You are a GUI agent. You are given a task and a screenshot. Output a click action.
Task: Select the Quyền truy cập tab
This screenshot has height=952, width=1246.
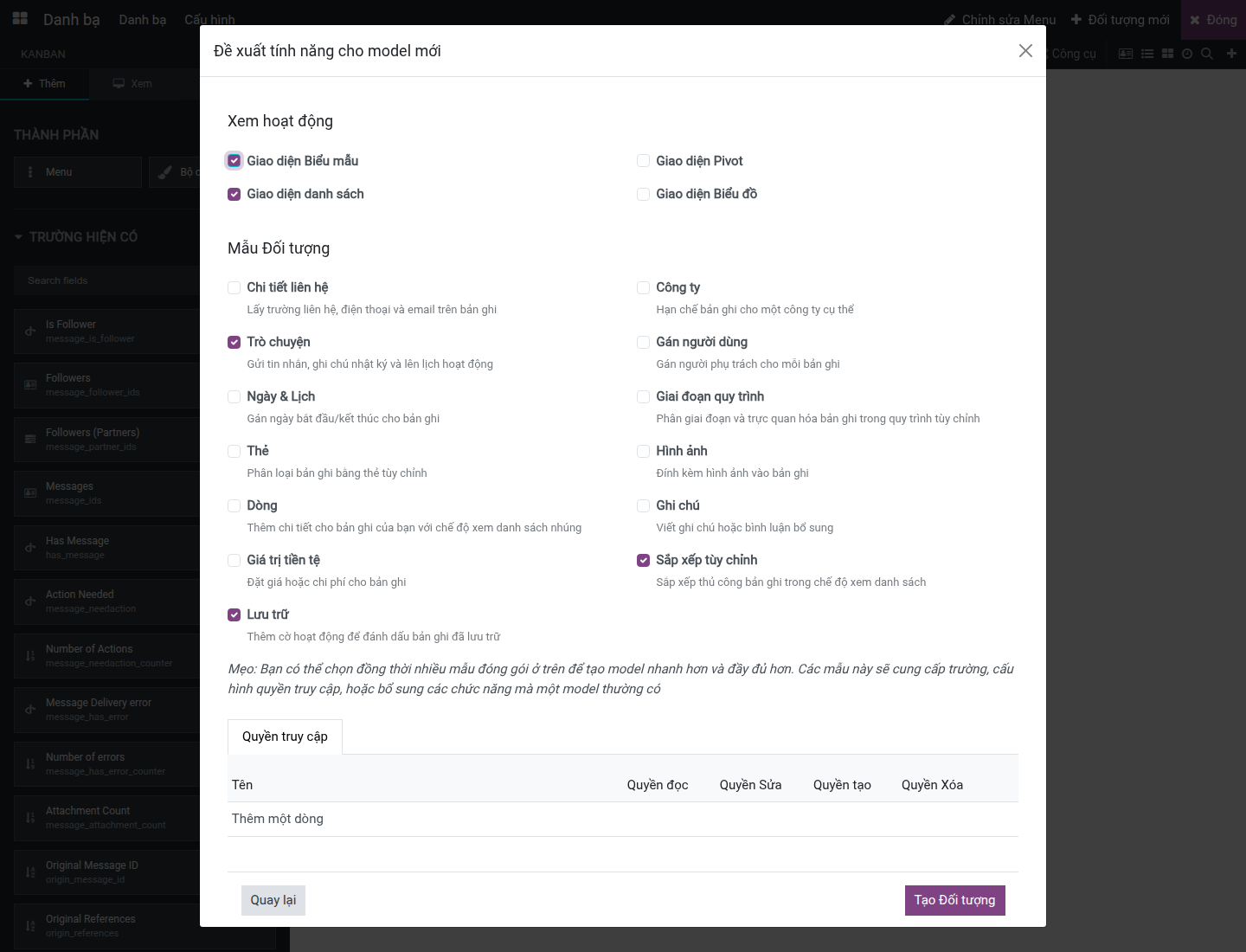(285, 737)
